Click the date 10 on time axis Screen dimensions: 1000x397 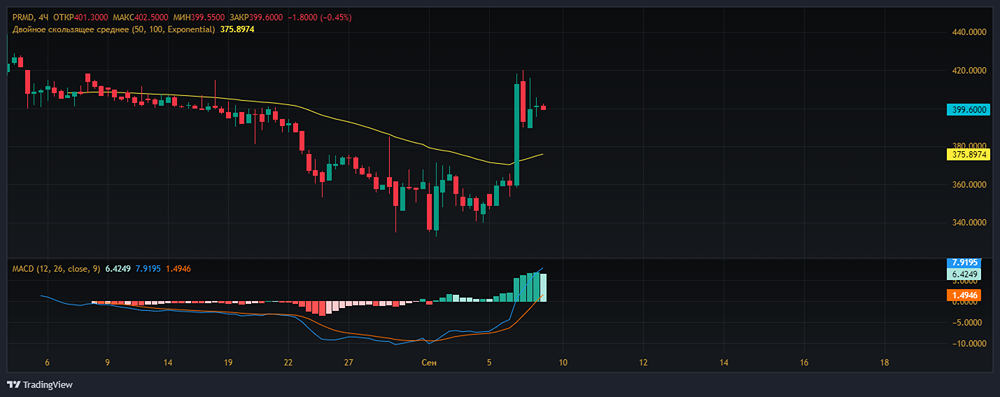coord(562,362)
